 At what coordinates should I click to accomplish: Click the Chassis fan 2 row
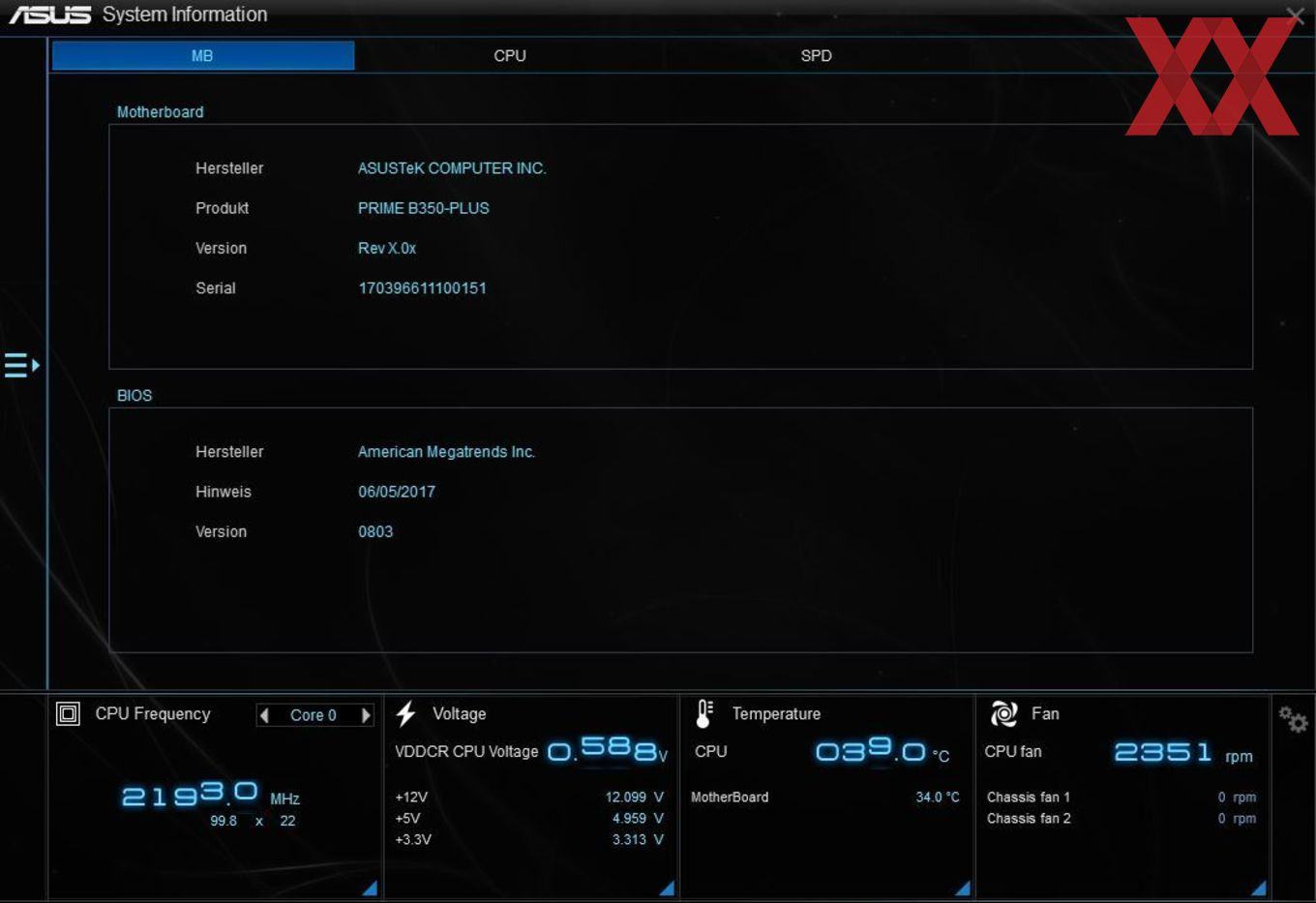[1121, 819]
